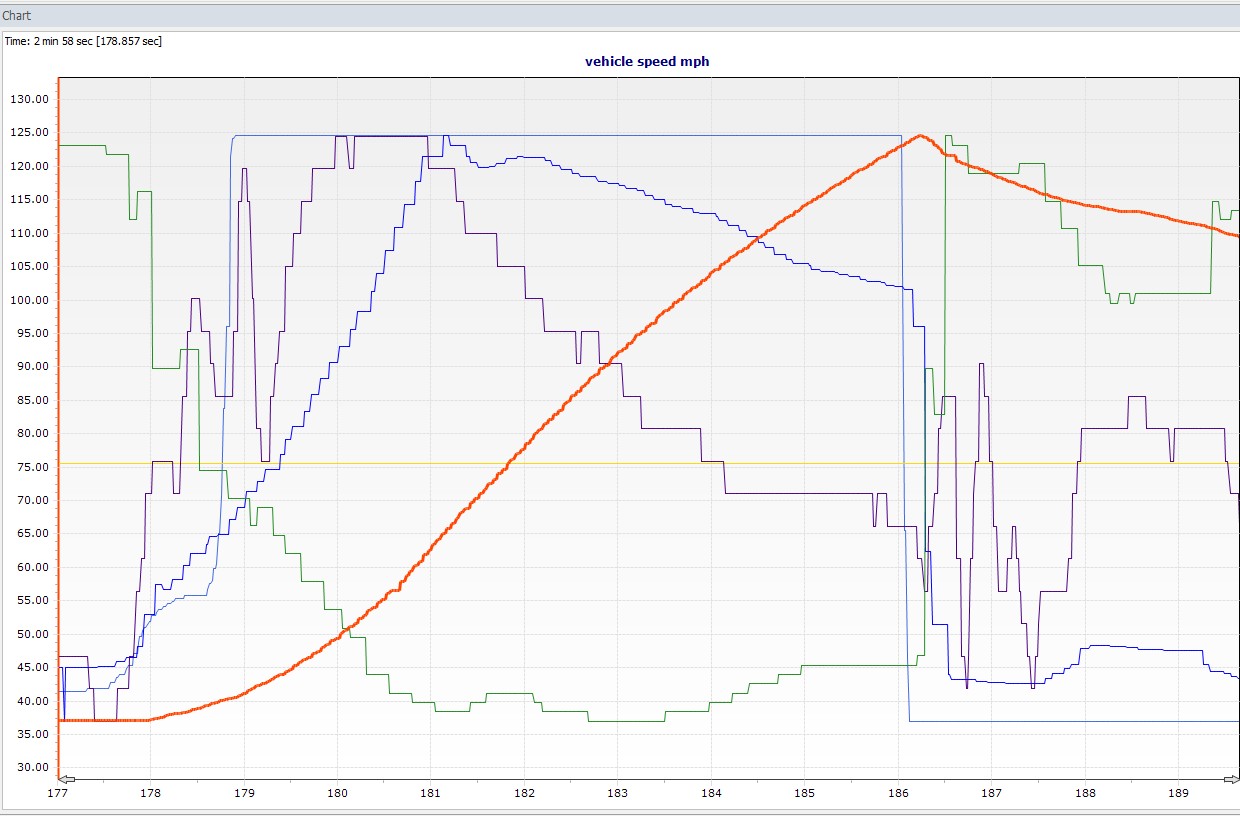Click the 40.00 y-axis label
The width and height of the screenshot is (1240, 816).
coord(33,701)
